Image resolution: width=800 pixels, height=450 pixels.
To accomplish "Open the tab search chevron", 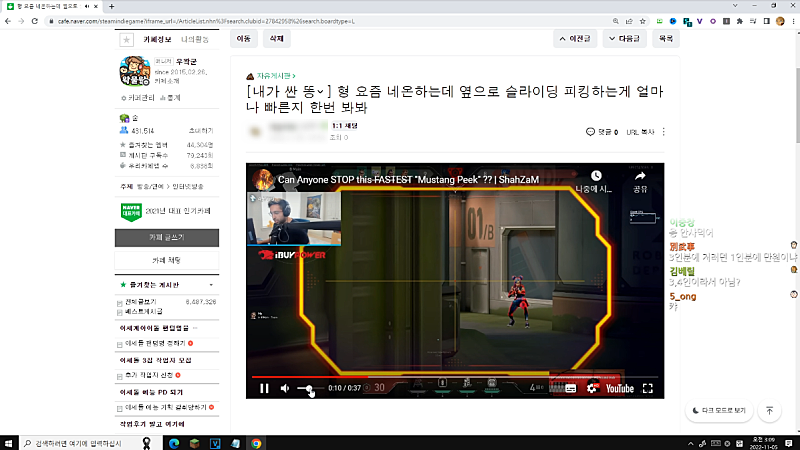I will coord(735,6).
